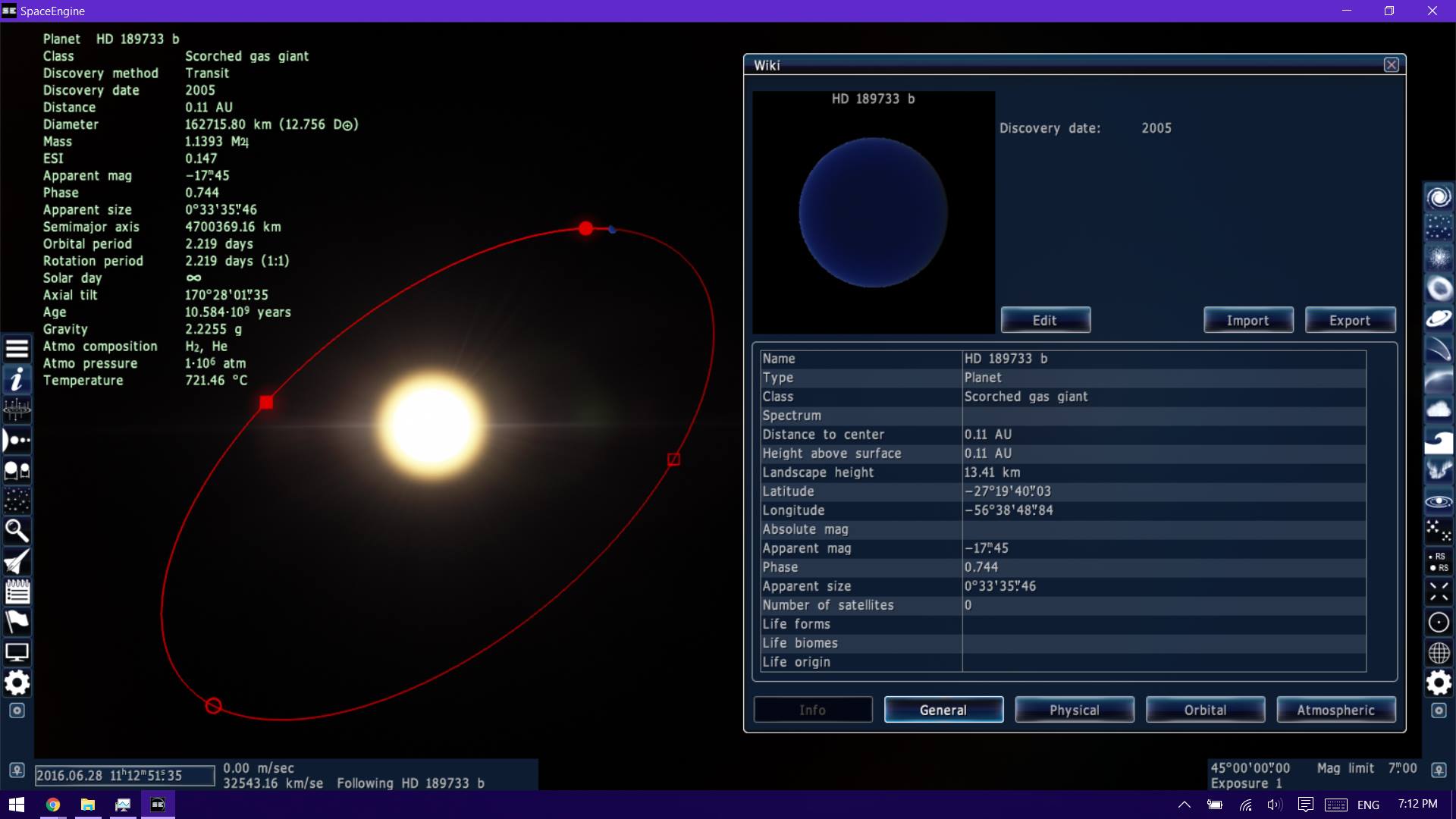1456x819 pixels.
Task: Click the Number of satellites row
Action: (1063, 605)
